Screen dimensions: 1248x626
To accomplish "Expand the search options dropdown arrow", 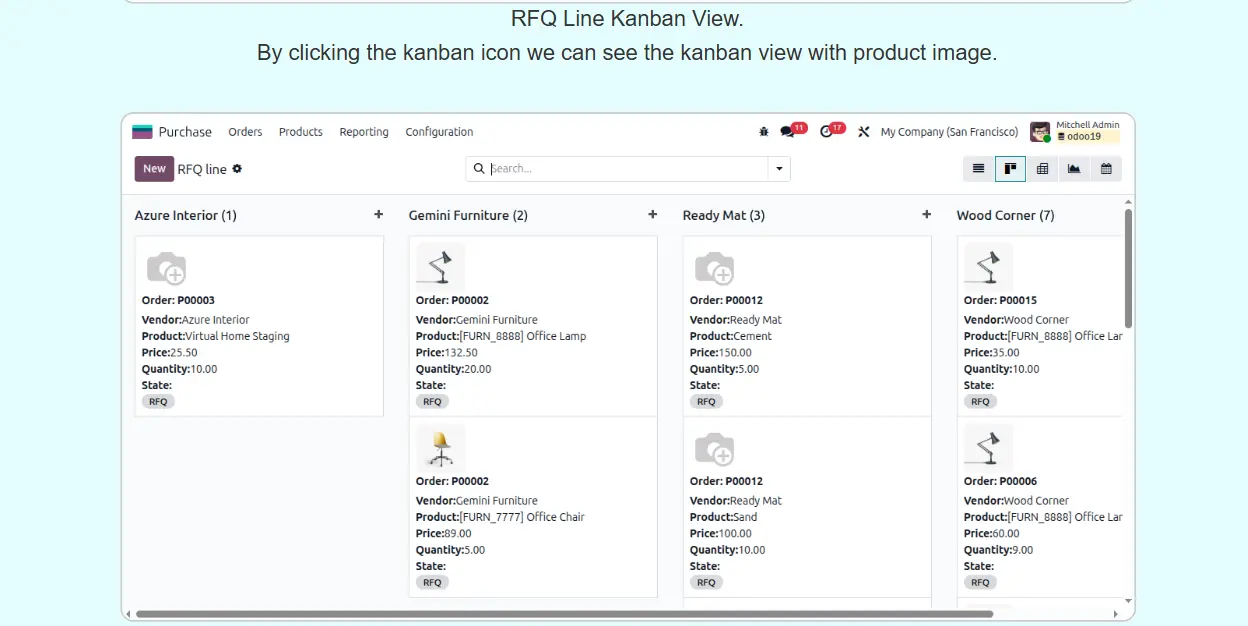I will pyautogui.click(x=779, y=169).
